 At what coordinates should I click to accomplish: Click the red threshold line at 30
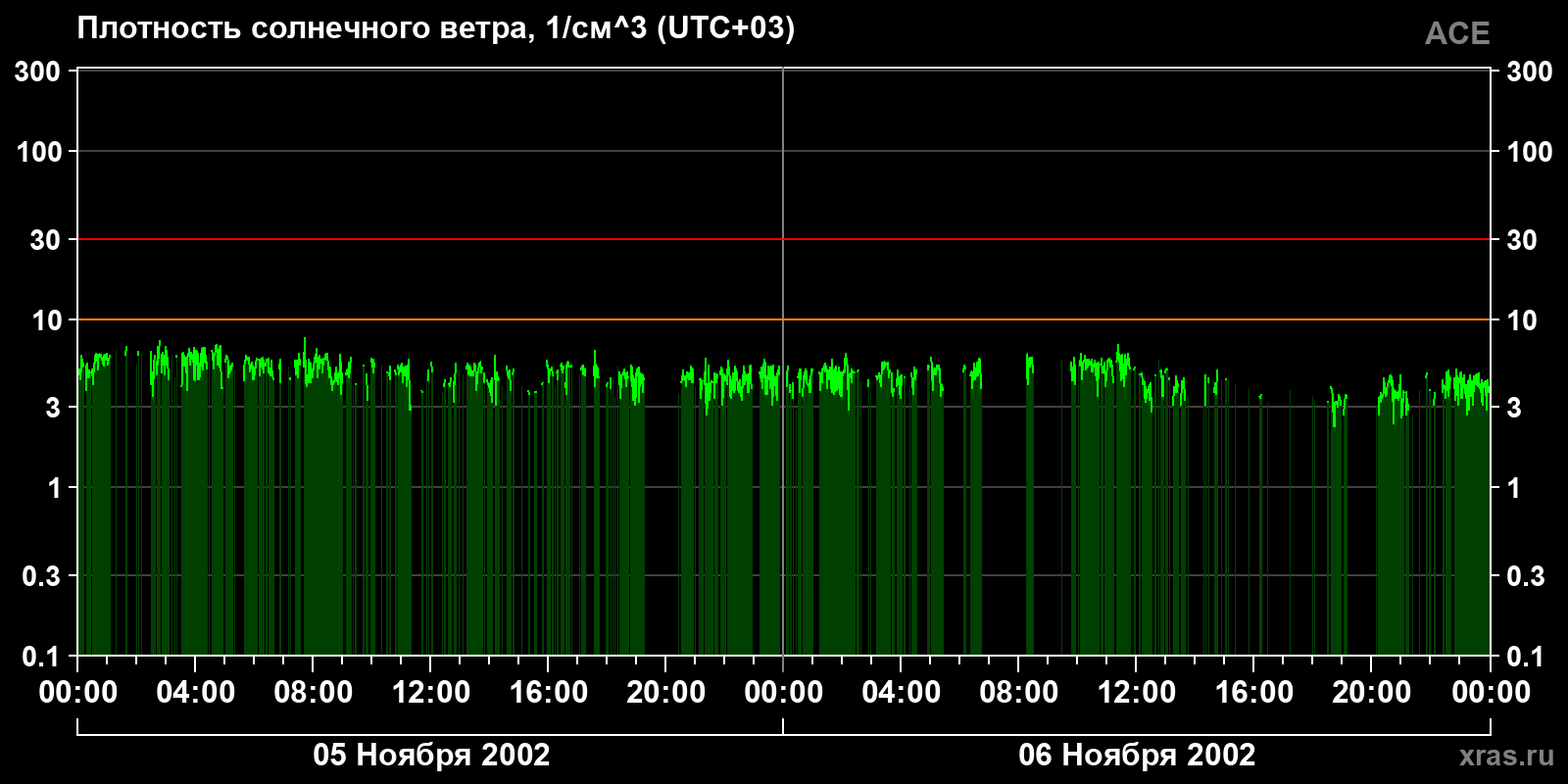click(x=784, y=239)
